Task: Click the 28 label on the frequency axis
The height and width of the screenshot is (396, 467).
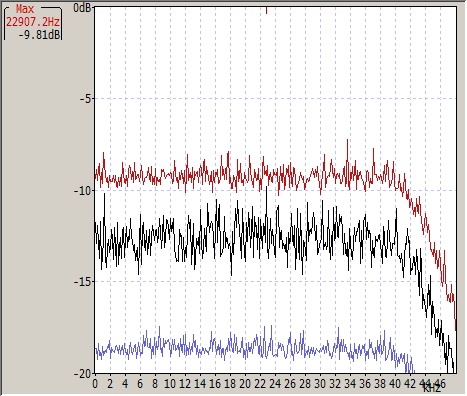Action: tap(305, 384)
